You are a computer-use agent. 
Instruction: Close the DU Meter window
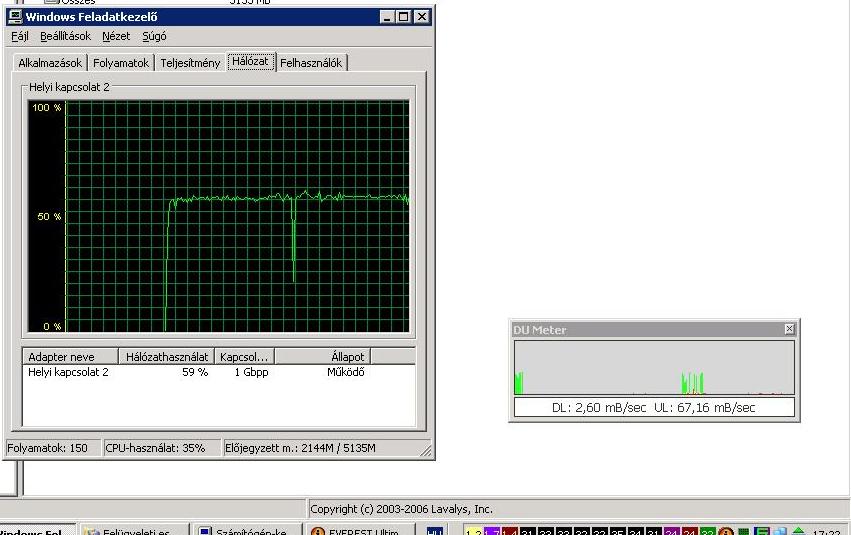click(789, 329)
